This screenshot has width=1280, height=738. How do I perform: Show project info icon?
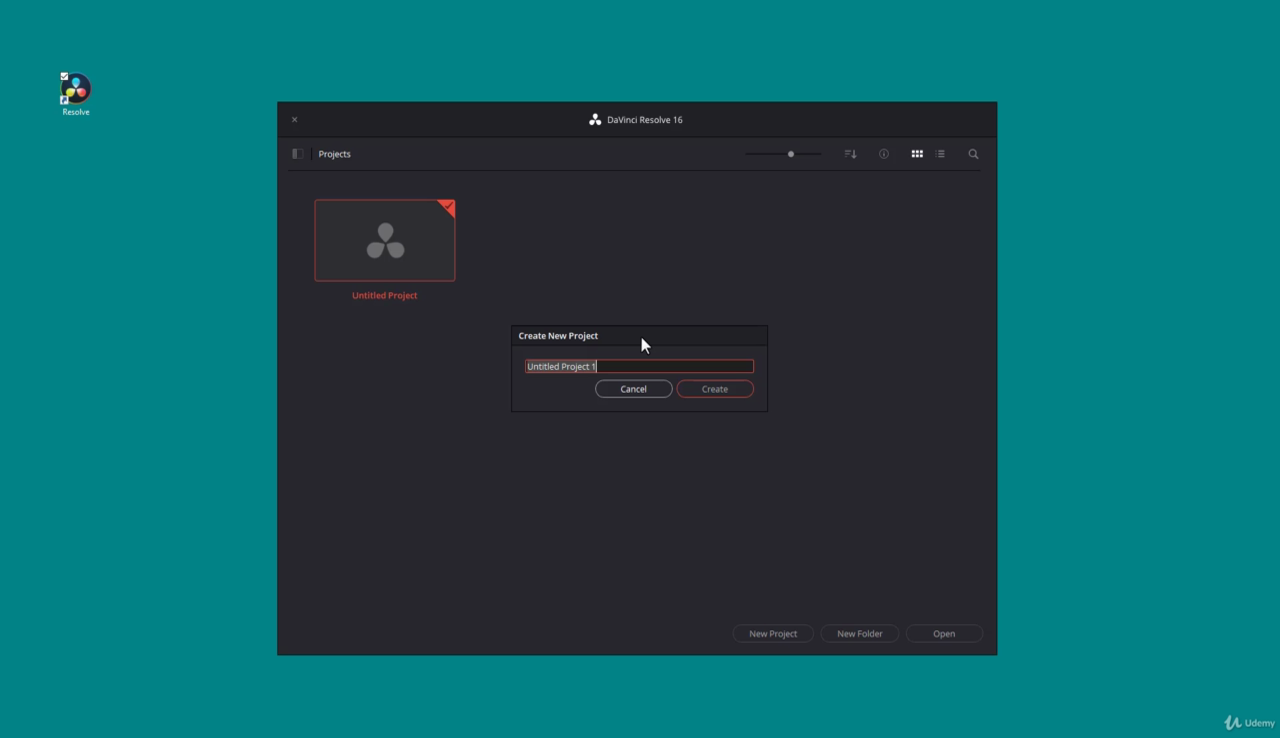coord(884,154)
